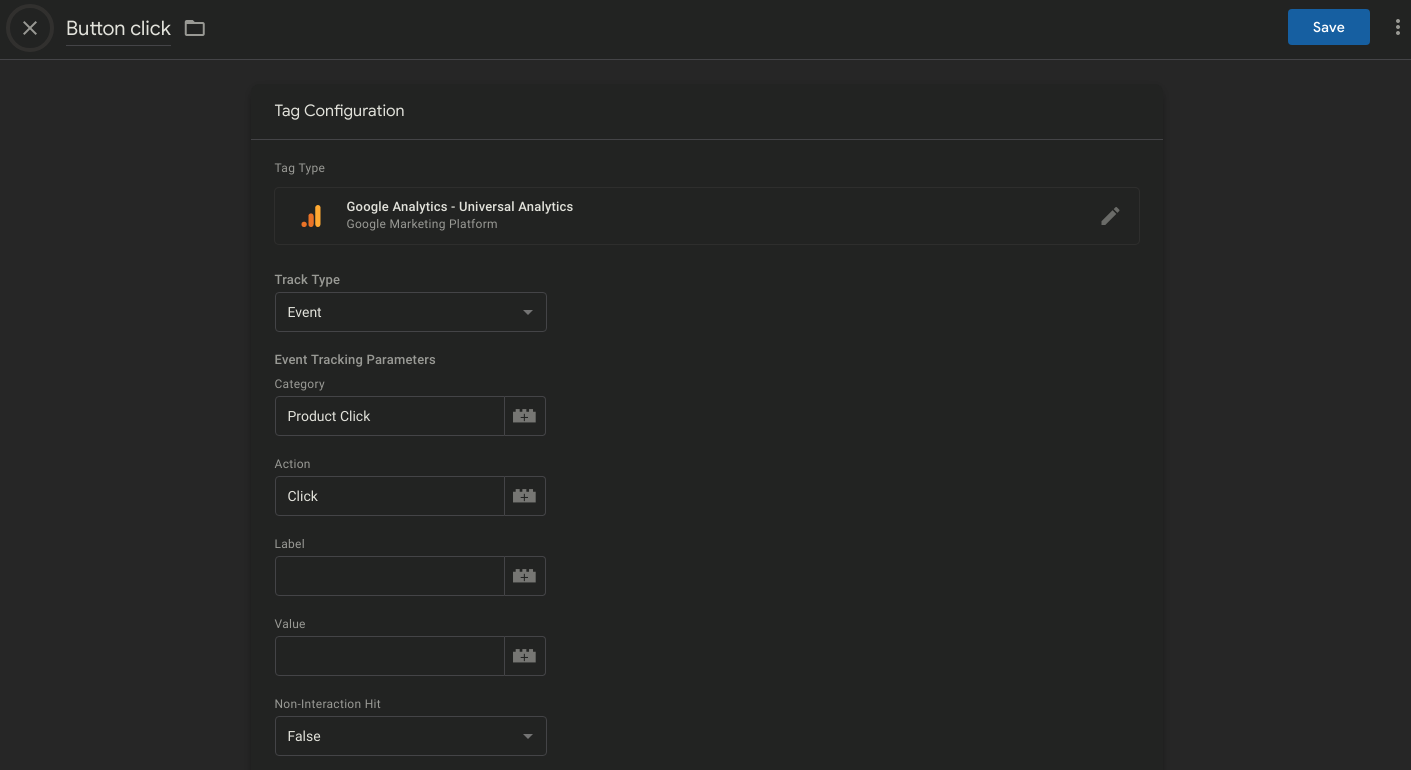Close the tag editor with the X icon
The height and width of the screenshot is (770, 1411).
pyautogui.click(x=30, y=28)
